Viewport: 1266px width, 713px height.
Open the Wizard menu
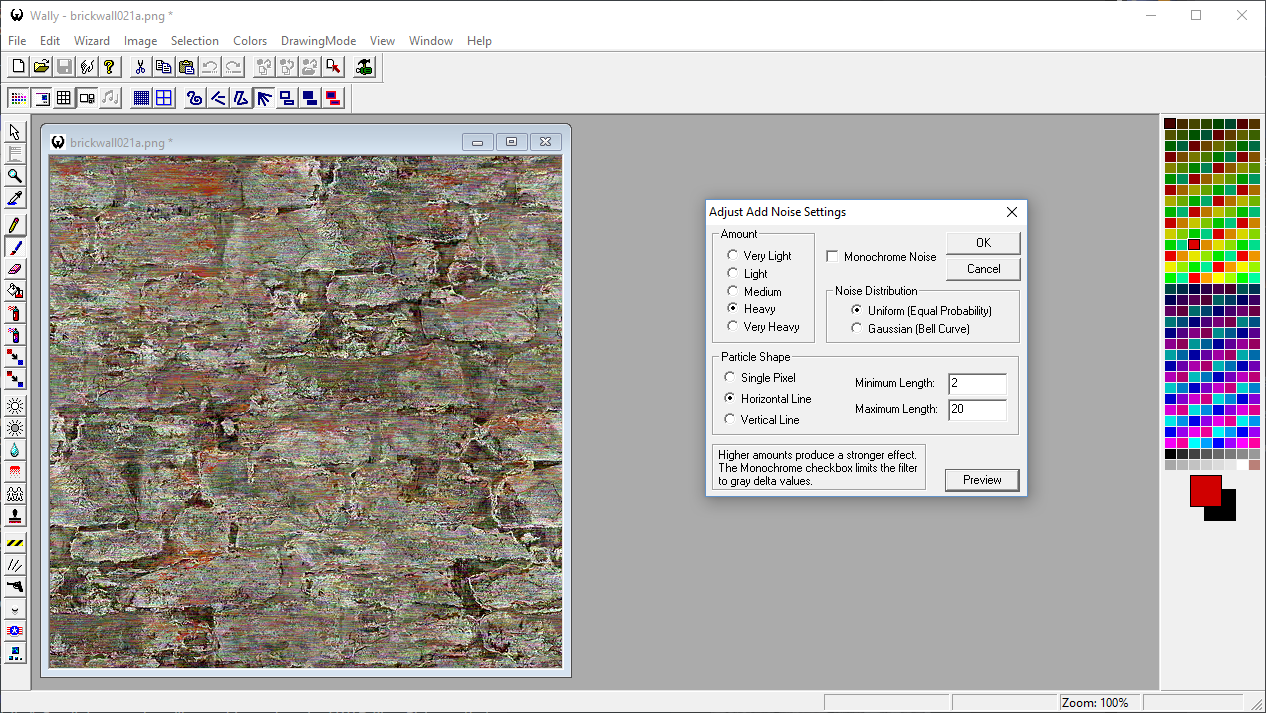(91, 41)
